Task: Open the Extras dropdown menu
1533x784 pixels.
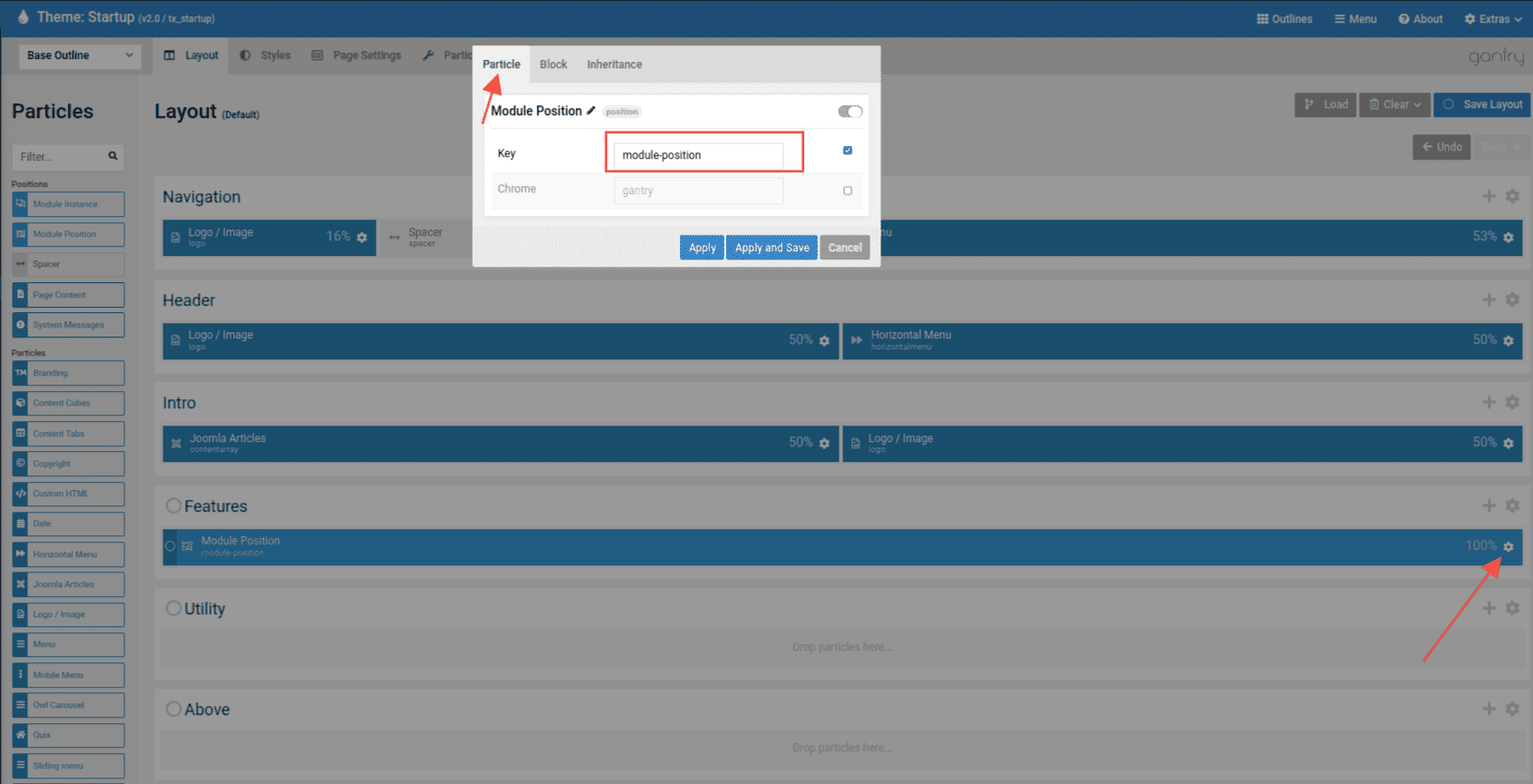Action: [x=1492, y=19]
